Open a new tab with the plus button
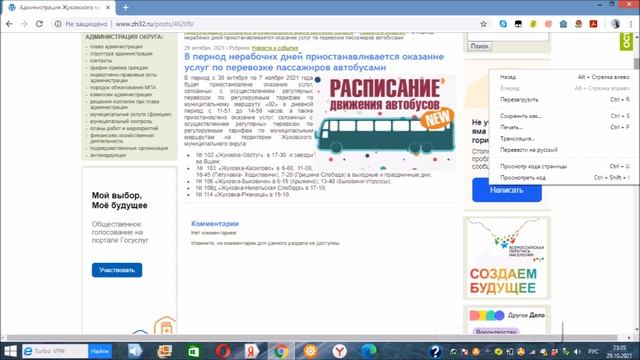The image size is (640, 360). (125, 7)
